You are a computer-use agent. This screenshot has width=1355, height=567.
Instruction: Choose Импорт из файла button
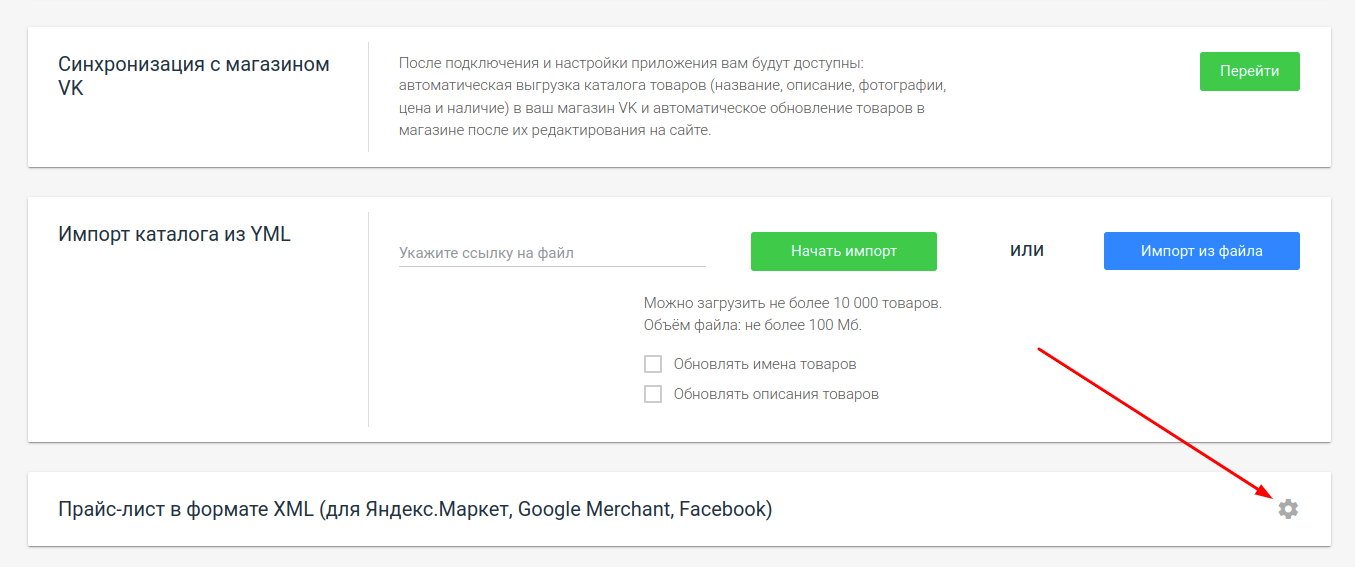(1201, 251)
